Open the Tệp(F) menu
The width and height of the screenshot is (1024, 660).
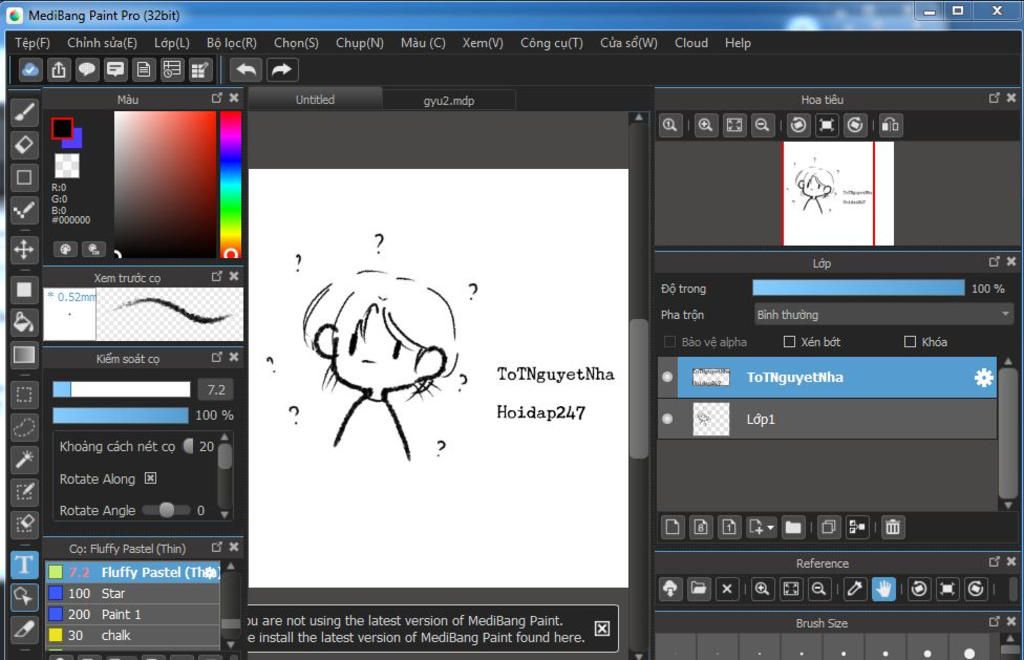(33, 43)
